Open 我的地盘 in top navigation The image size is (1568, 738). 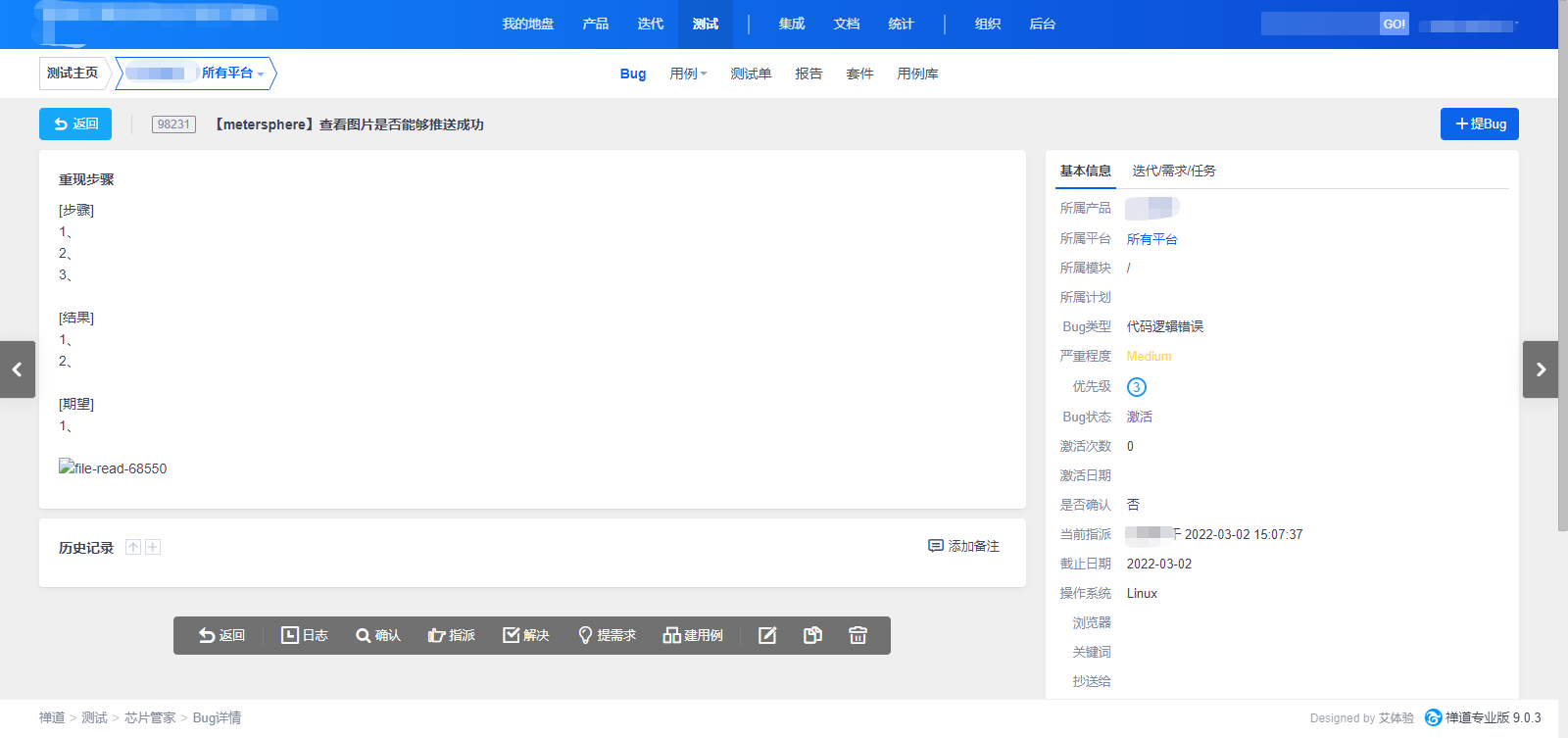click(x=528, y=24)
